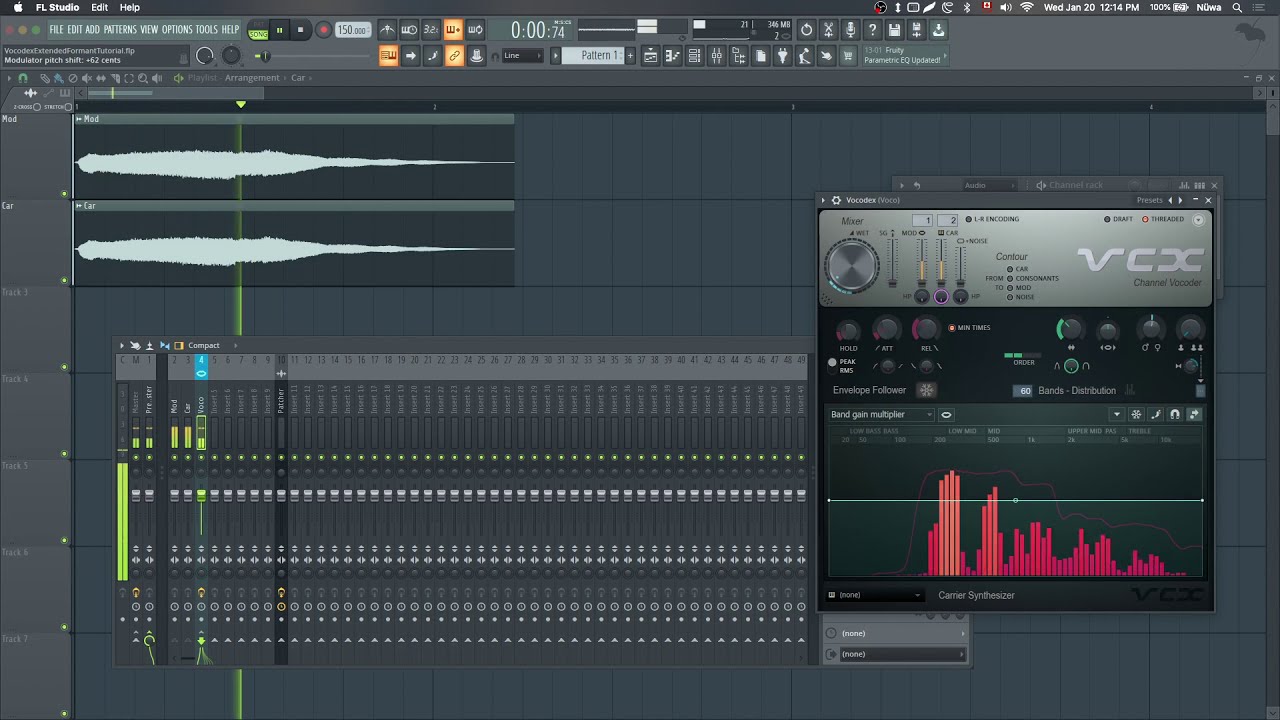Enable DRAFT mode in Vocodex
This screenshot has height=720, width=1280.
1118,219
